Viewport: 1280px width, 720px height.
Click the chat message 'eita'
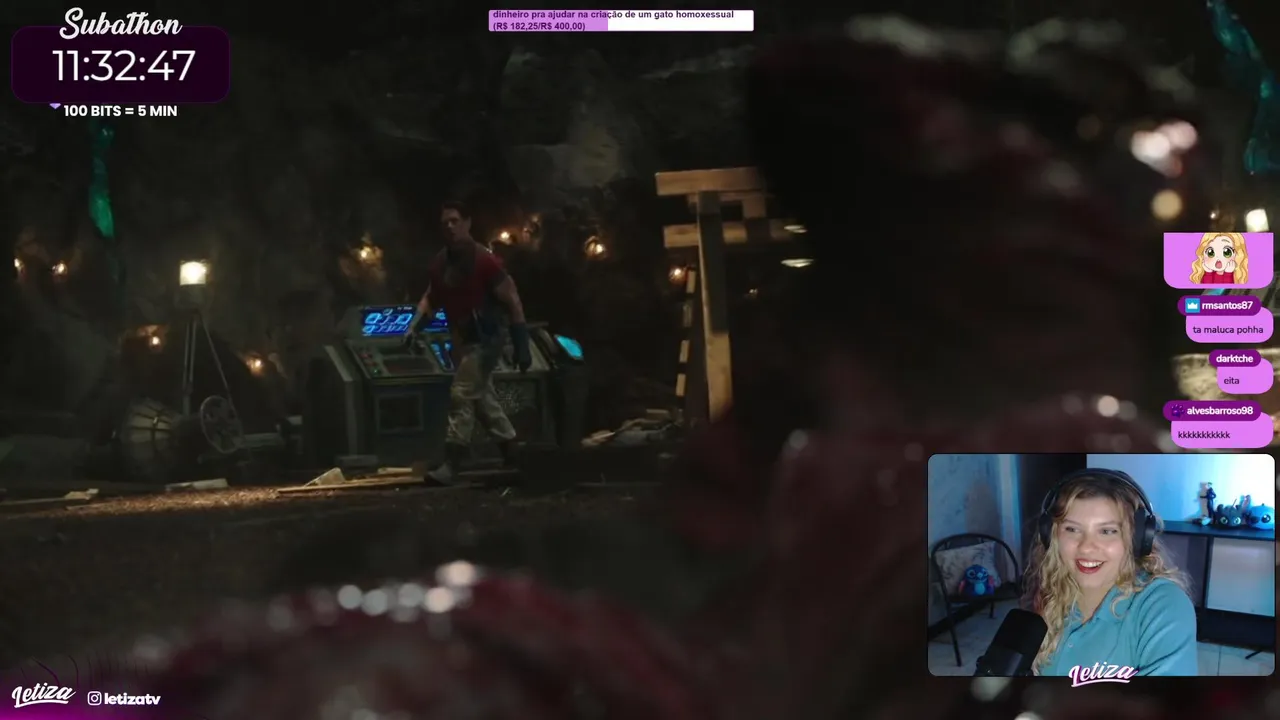[x=1231, y=381]
